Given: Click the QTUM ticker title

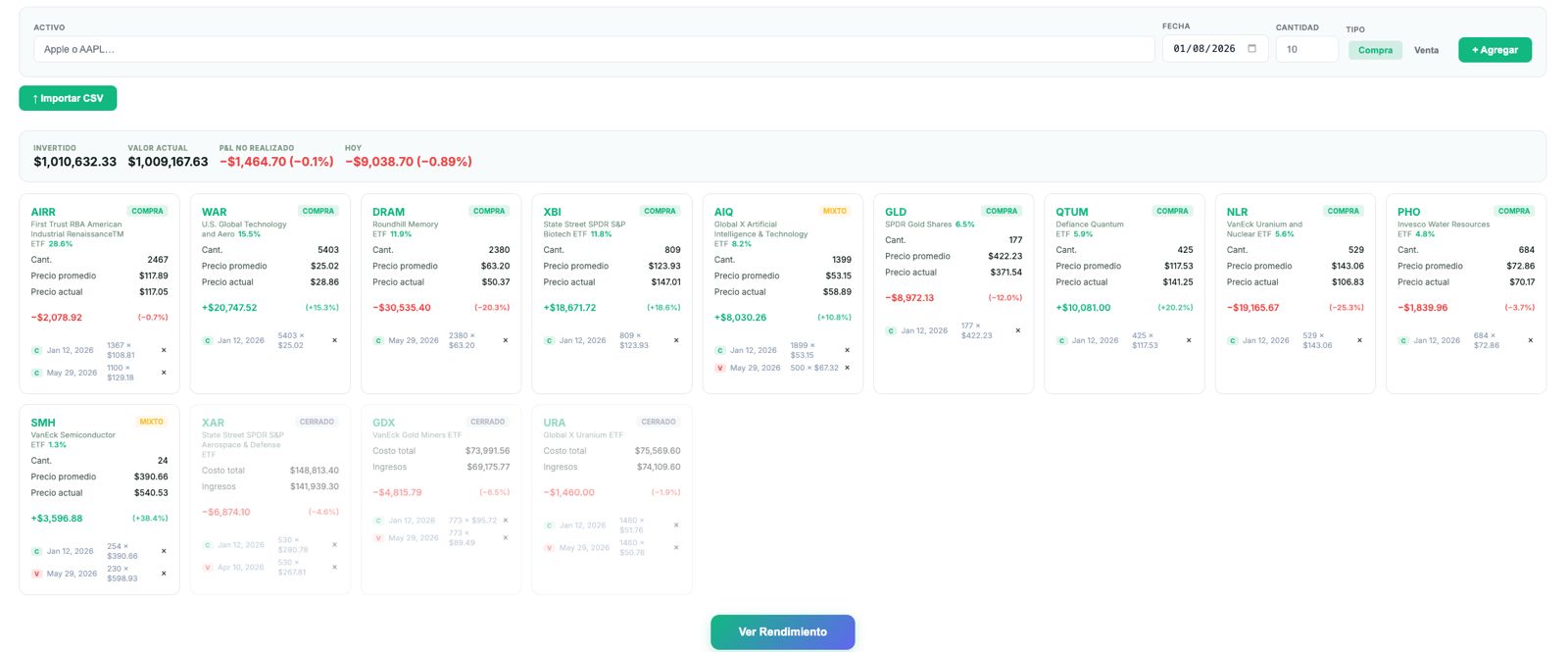Looking at the screenshot, I should pos(1072,212).
